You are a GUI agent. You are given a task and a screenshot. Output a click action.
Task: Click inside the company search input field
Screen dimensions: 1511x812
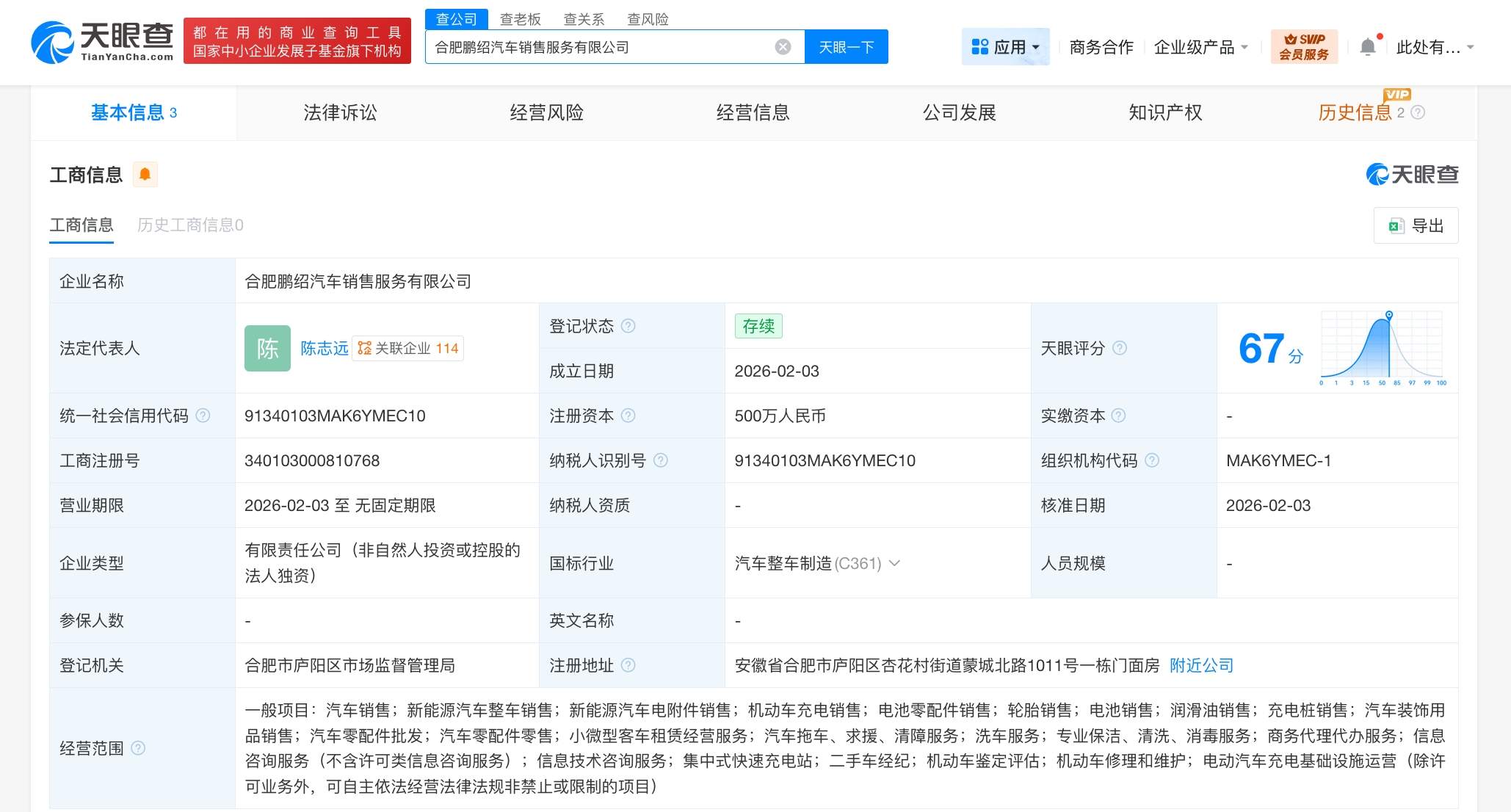tap(609, 46)
